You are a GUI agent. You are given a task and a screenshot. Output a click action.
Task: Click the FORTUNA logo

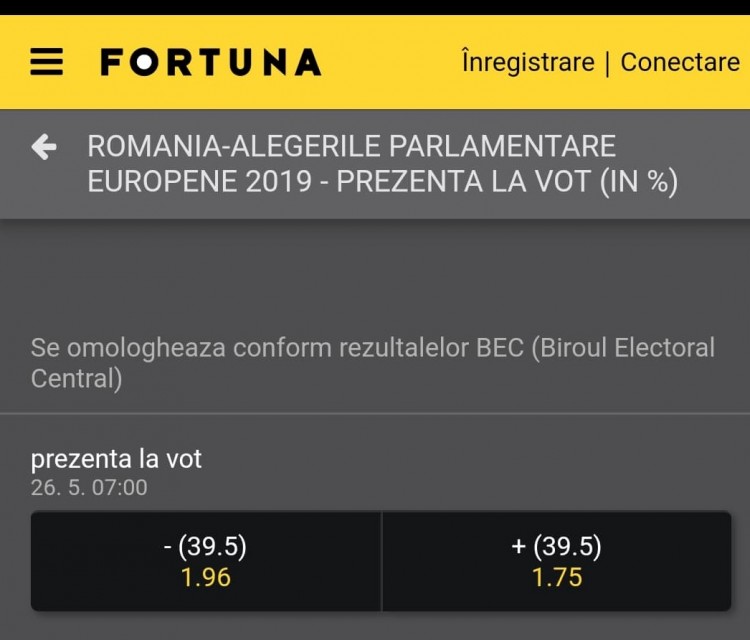tap(210, 63)
